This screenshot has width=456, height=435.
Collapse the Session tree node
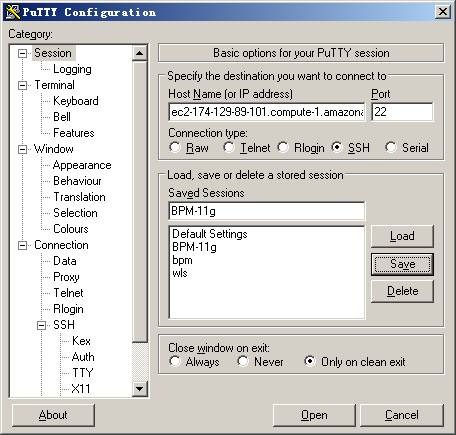coord(22,53)
